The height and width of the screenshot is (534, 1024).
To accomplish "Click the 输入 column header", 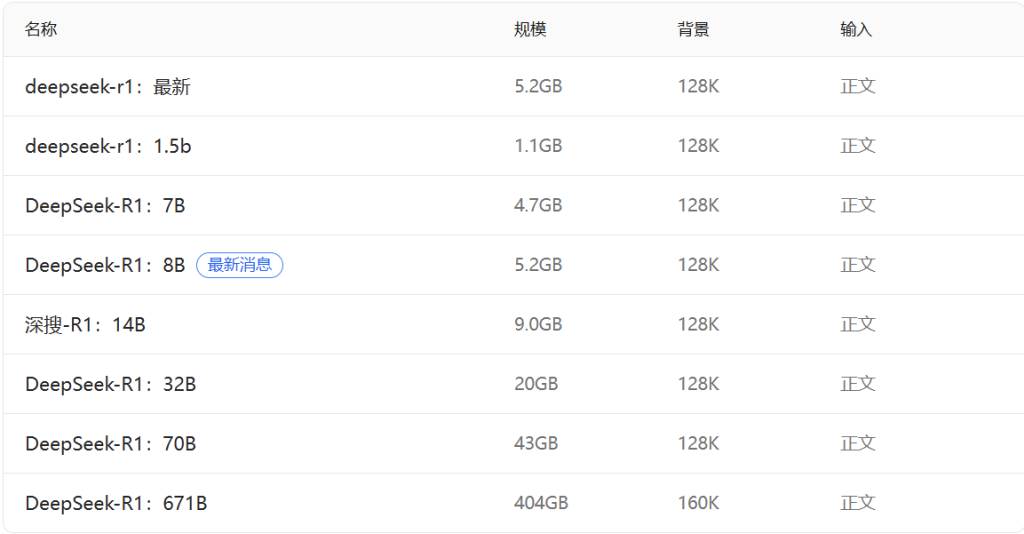I will point(856,30).
